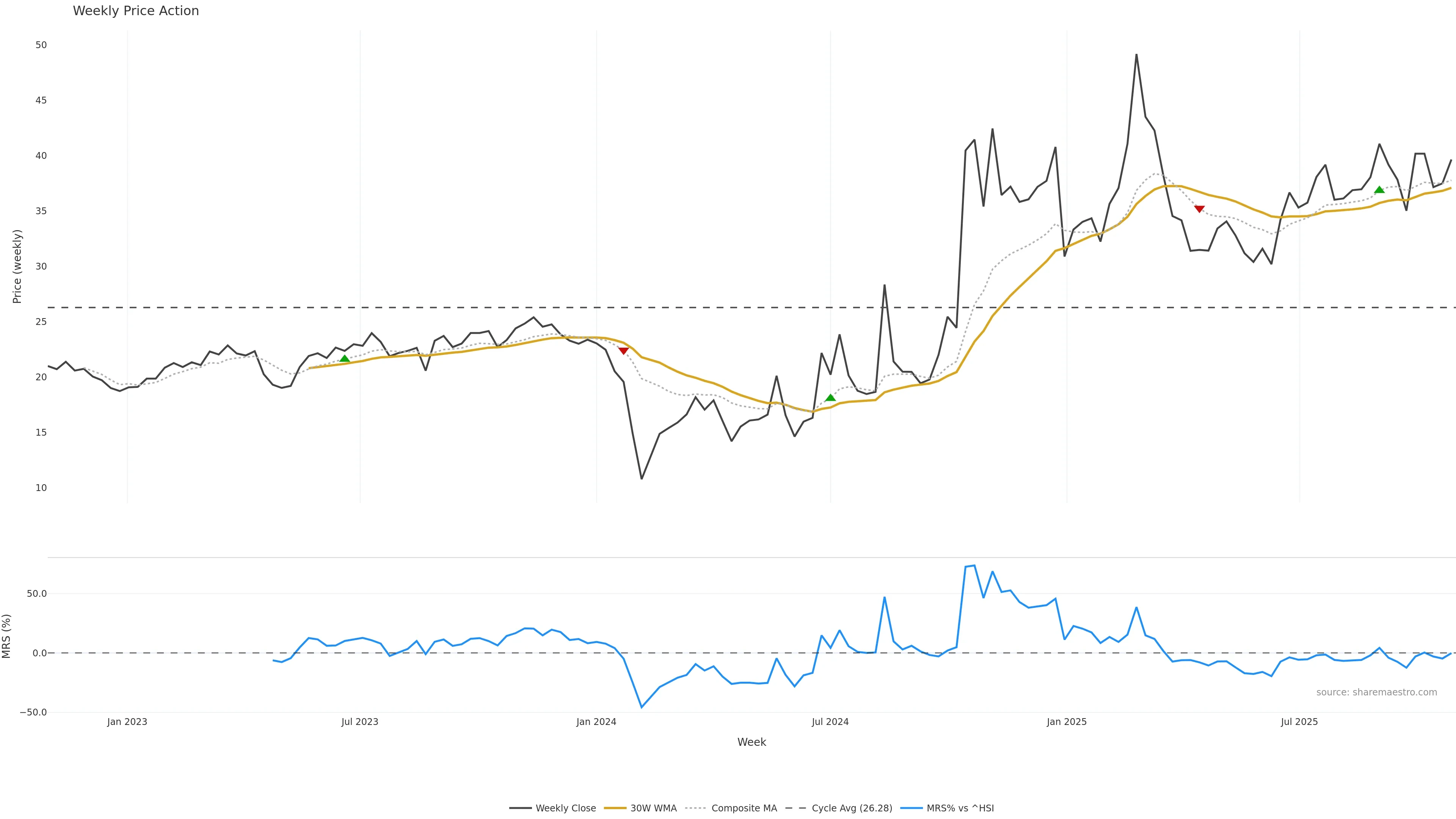Viewport: 1456px width, 819px height.
Task: Select the green up triangle after Jul 2025
Action: click(x=1379, y=190)
